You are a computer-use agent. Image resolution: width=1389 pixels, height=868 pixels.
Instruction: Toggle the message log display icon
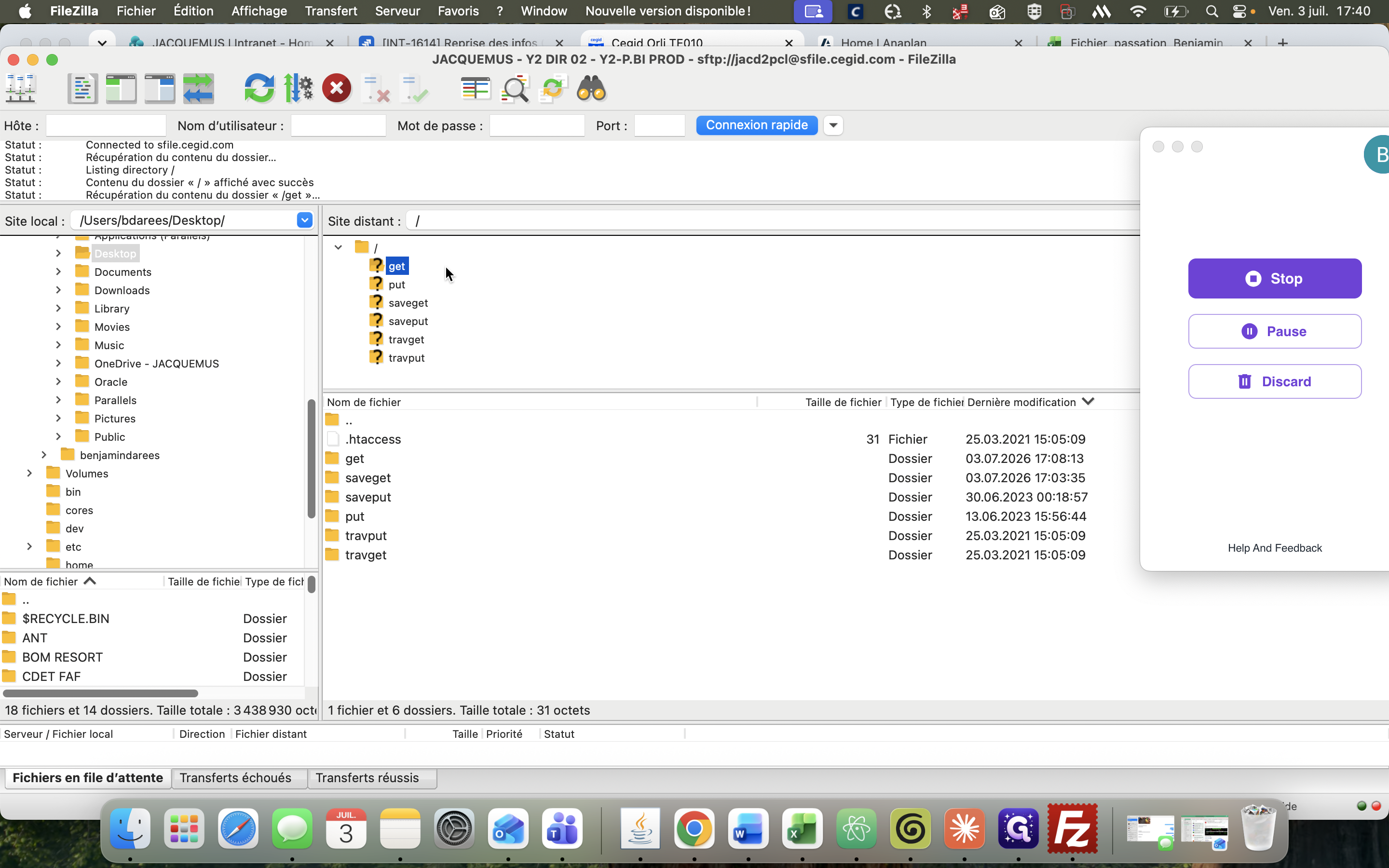point(82,89)
